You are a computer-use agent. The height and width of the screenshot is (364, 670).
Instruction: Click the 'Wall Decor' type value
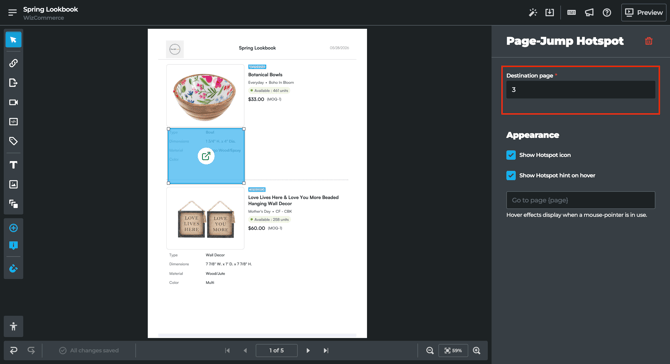pos(215,255)
